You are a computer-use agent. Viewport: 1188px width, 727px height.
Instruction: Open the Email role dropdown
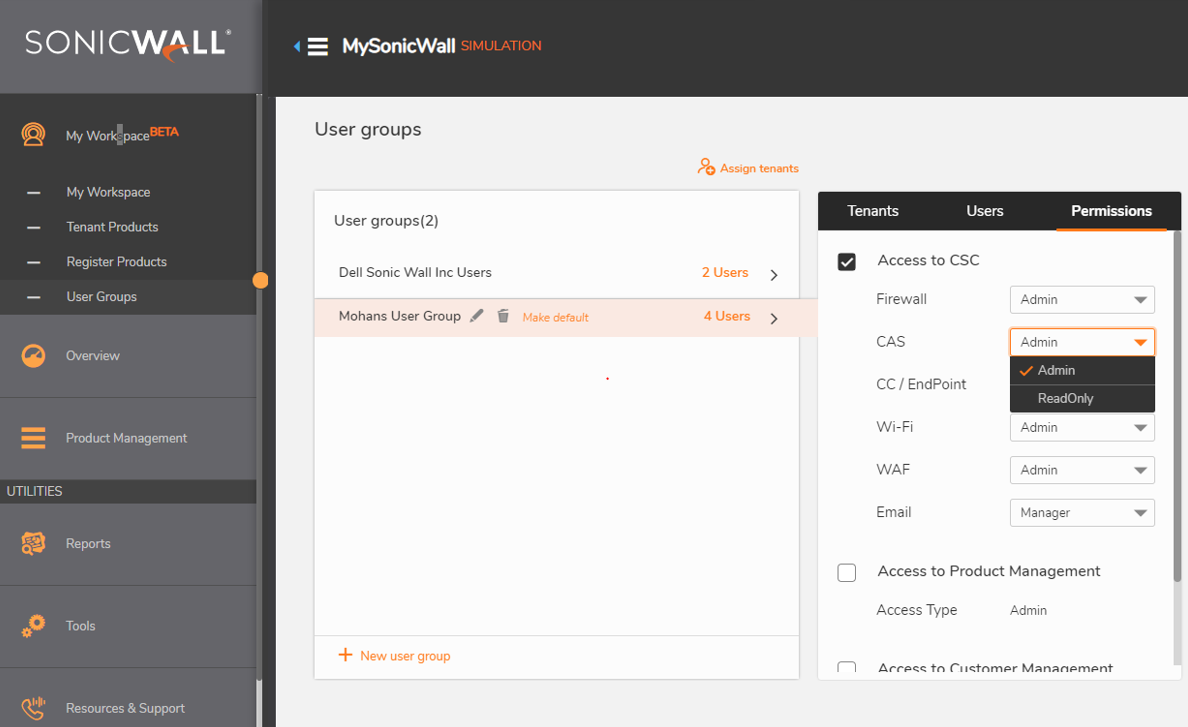pyautogui.click(x=1082, y=512)
